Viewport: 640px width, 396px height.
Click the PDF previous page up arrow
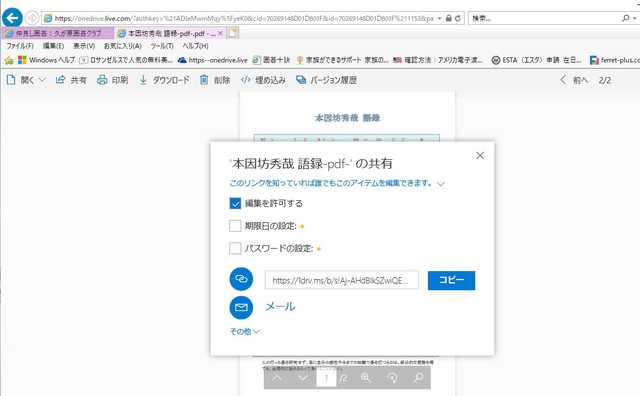pos(277,378)
